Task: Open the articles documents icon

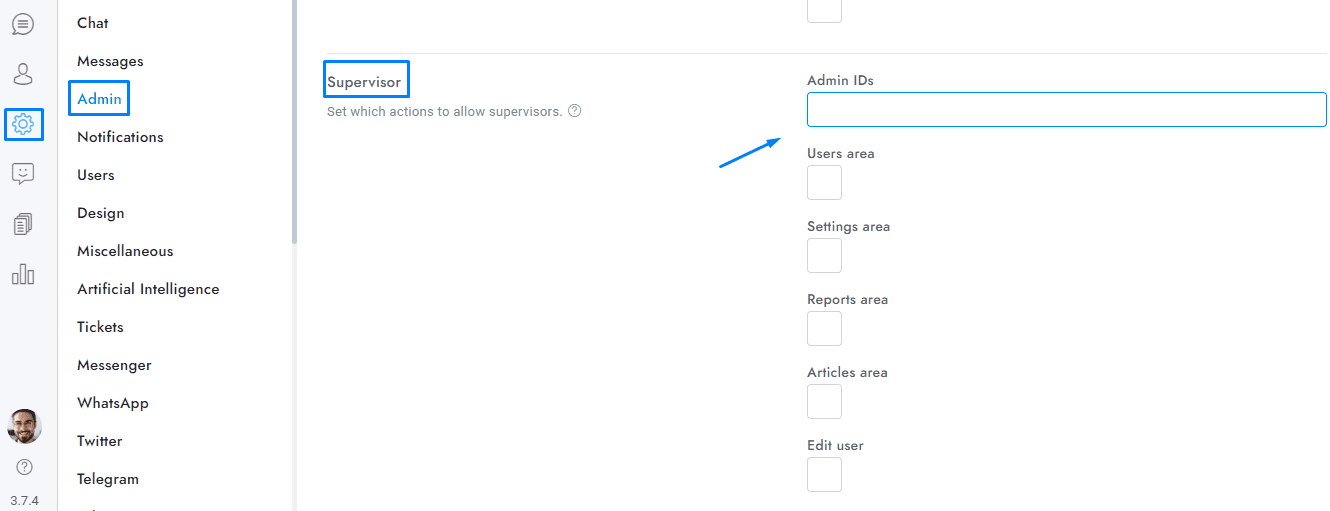Action: [x=23, y=224]
